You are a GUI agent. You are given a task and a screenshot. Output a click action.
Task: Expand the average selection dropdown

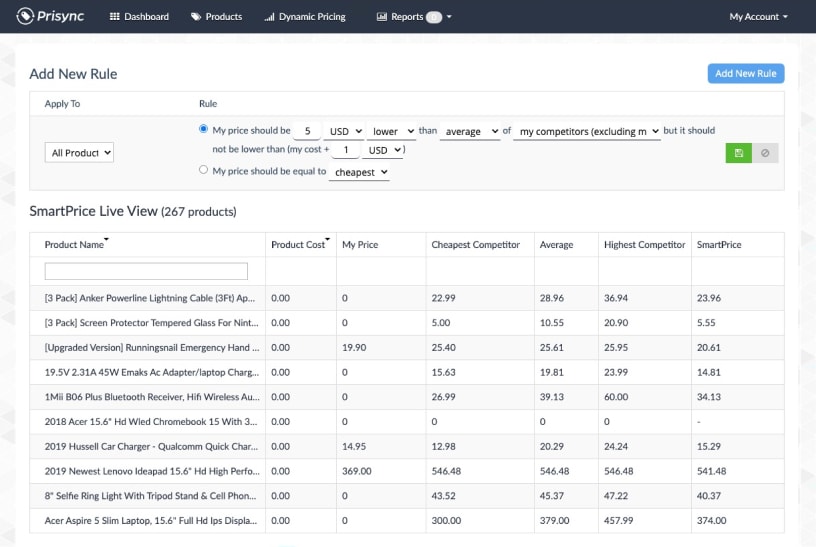469,131
